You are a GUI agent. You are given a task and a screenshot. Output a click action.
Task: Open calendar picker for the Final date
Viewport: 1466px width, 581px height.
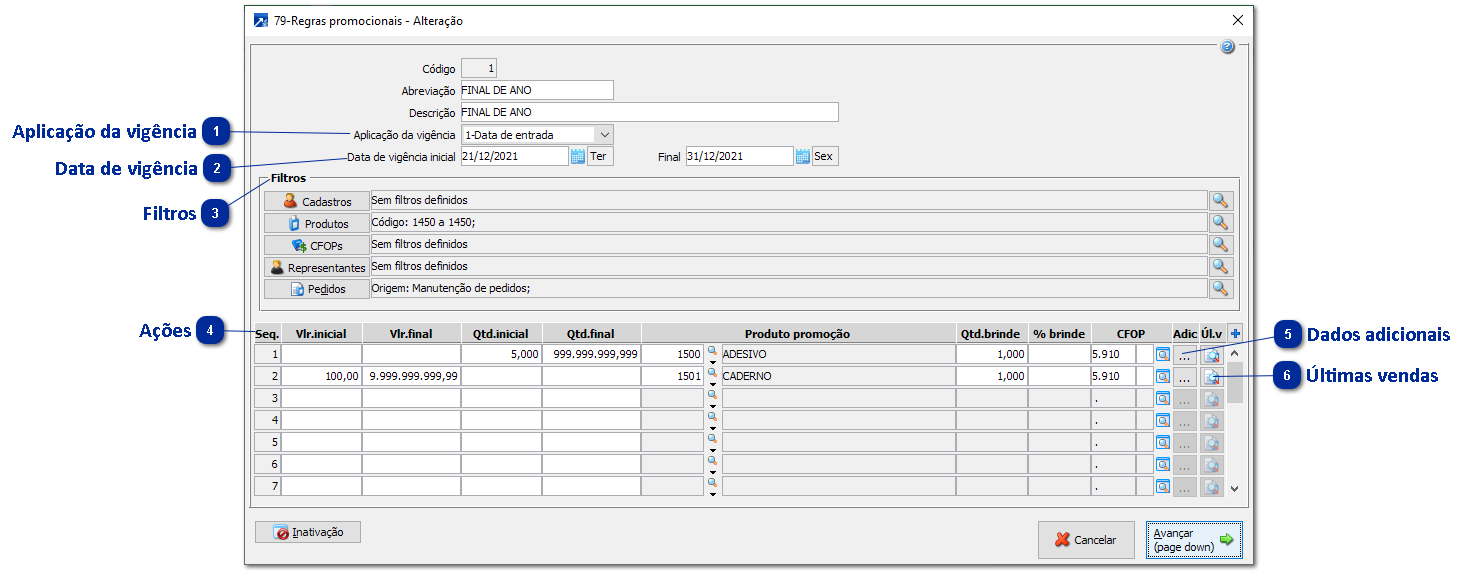tap(802, 156)
